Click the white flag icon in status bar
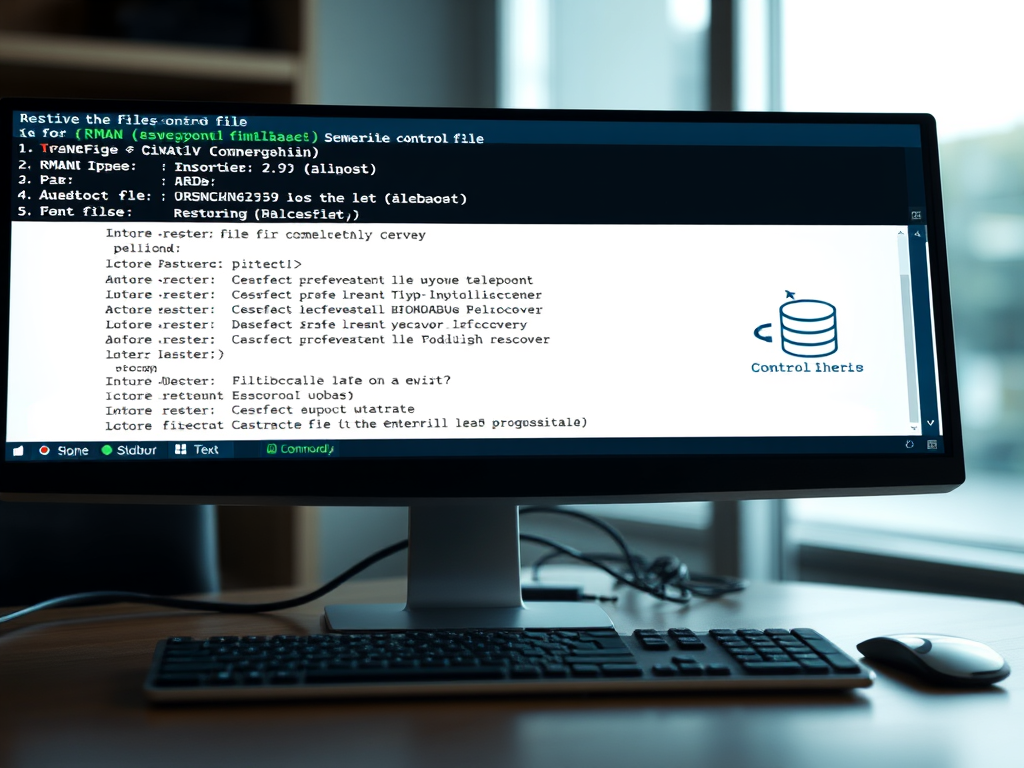1024x768 pixels. tap(18, 451)
